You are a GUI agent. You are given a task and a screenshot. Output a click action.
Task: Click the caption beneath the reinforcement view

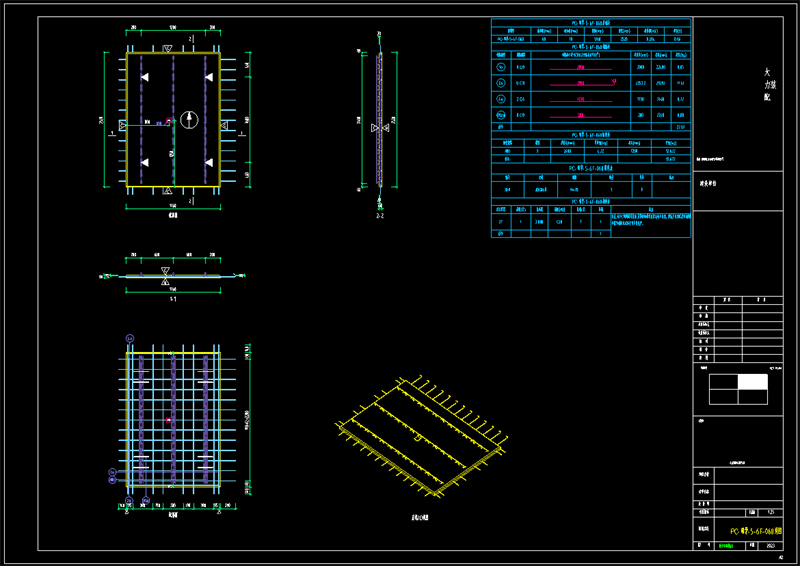pyautogui.click(x=173, y=515)
